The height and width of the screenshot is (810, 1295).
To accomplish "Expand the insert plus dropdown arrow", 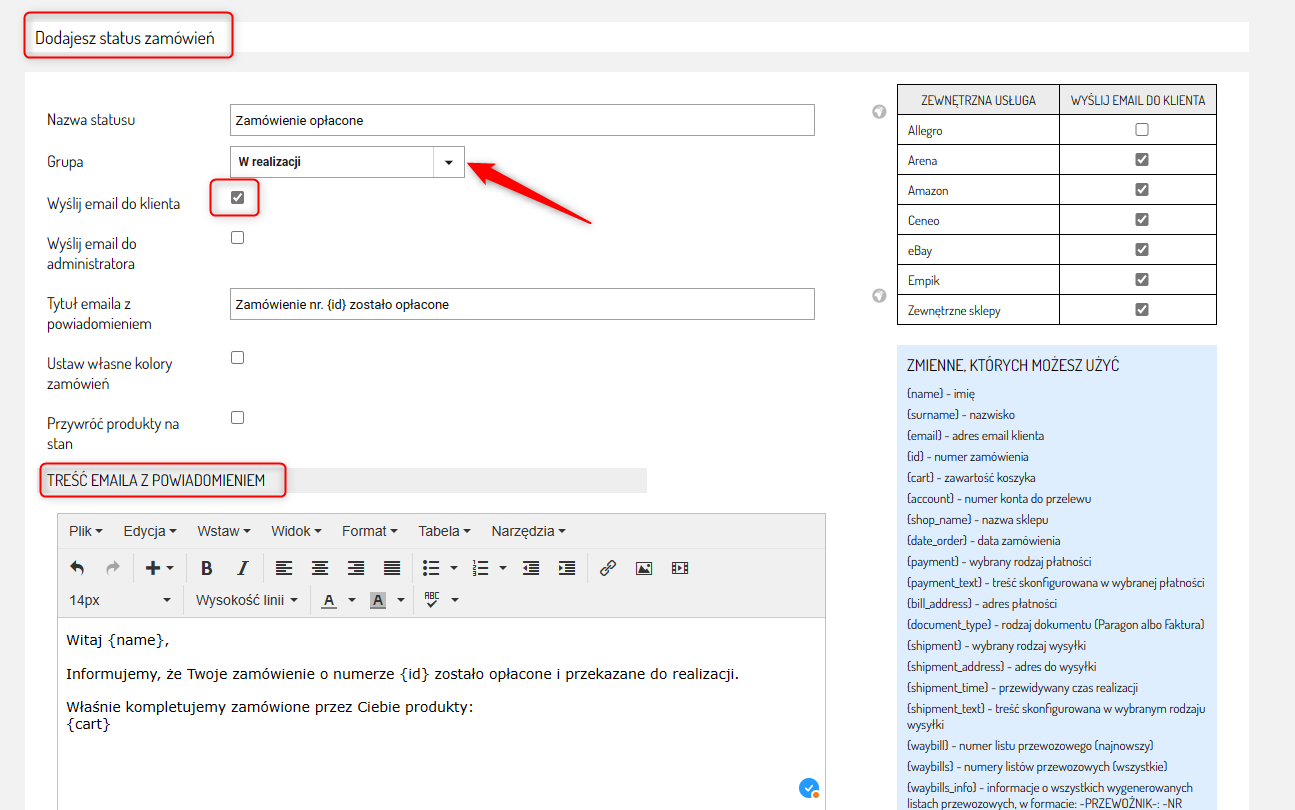I will click(170, 568).
